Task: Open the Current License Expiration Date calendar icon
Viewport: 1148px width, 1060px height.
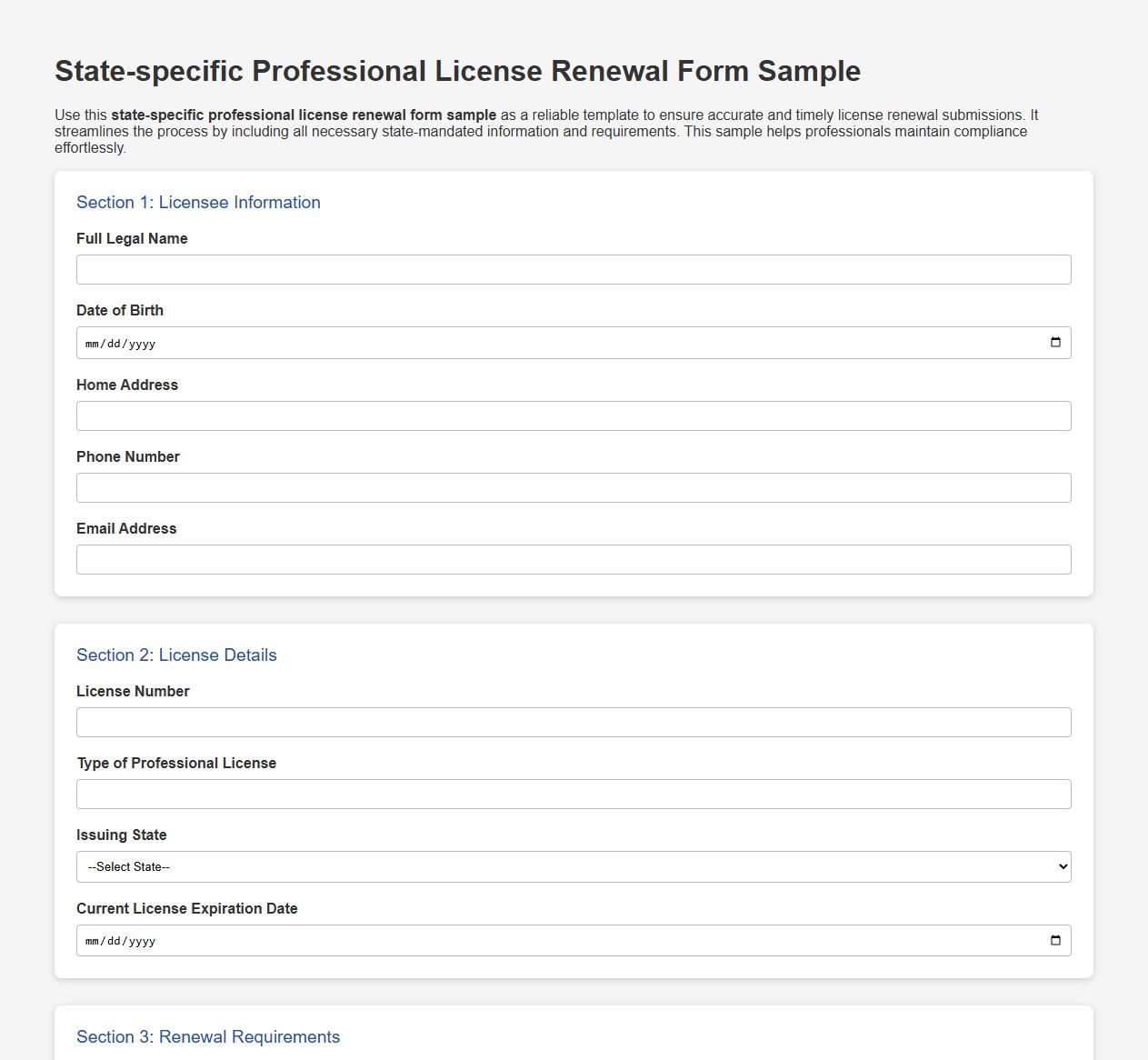Action: [x=1054, y=940]
